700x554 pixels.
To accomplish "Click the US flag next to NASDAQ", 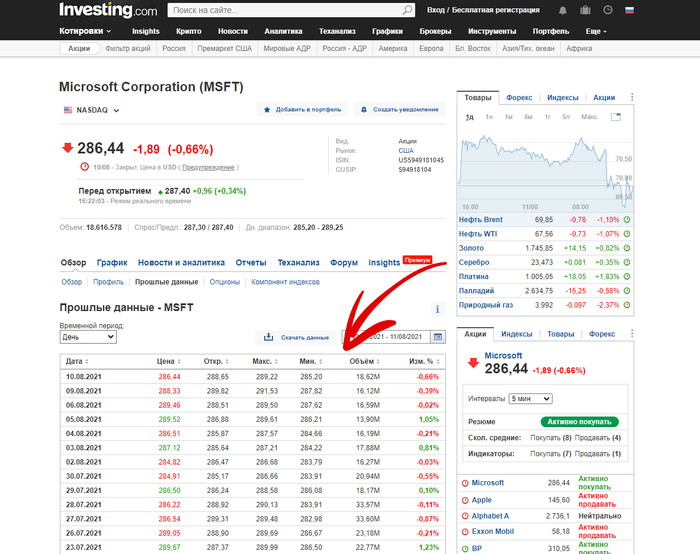I will coord(68,110).
